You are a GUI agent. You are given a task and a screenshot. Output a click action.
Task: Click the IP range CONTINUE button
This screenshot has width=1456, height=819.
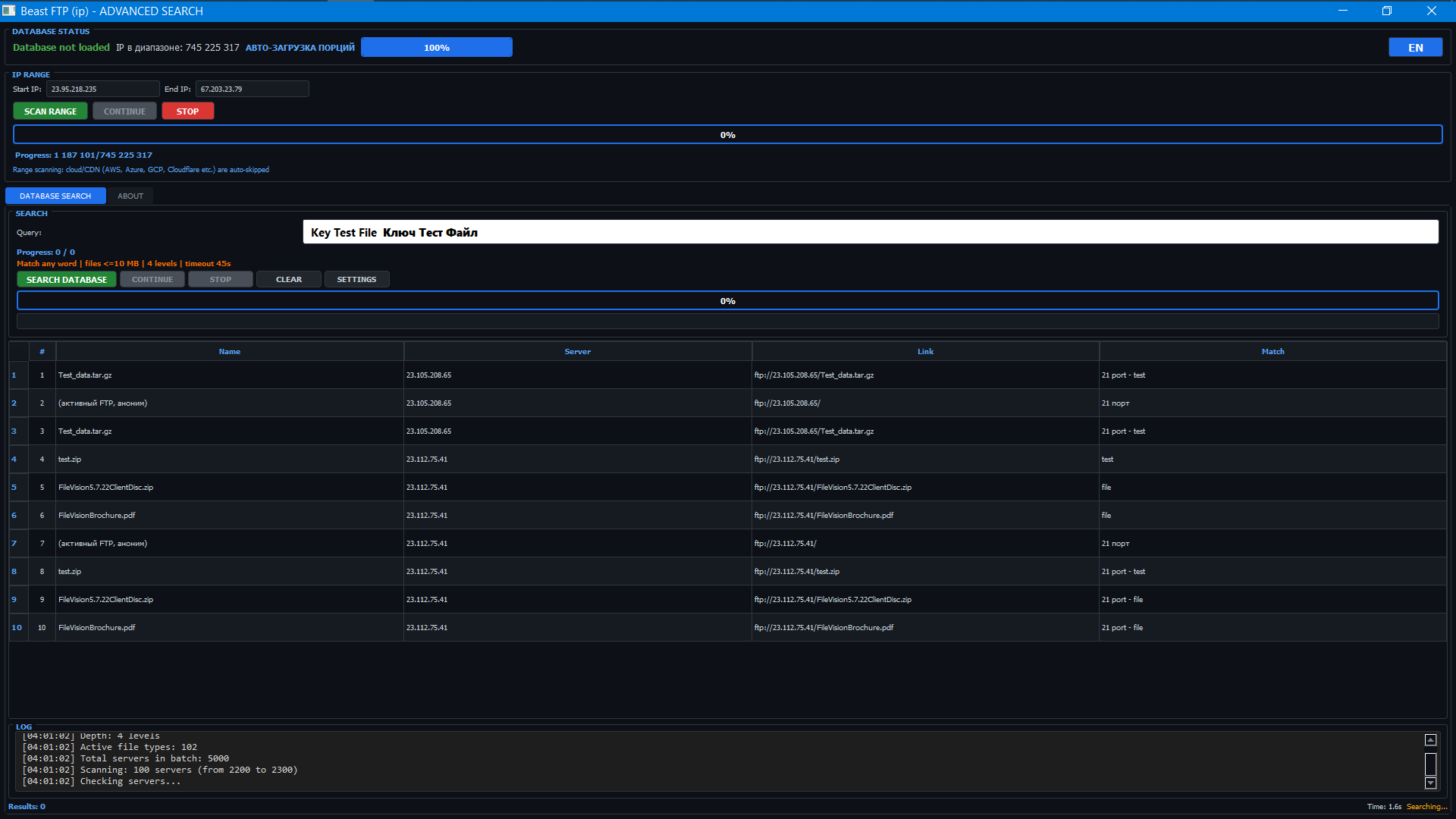tap(124, 111)
